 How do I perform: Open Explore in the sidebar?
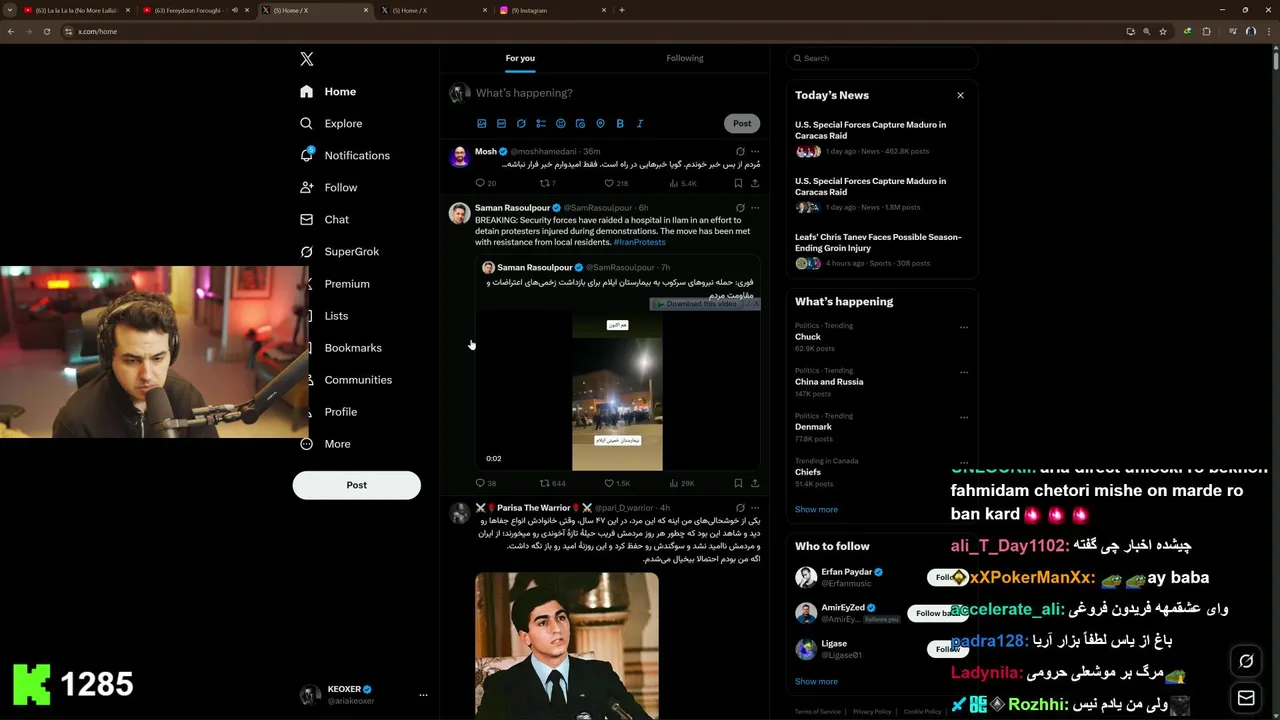[331, 123]
